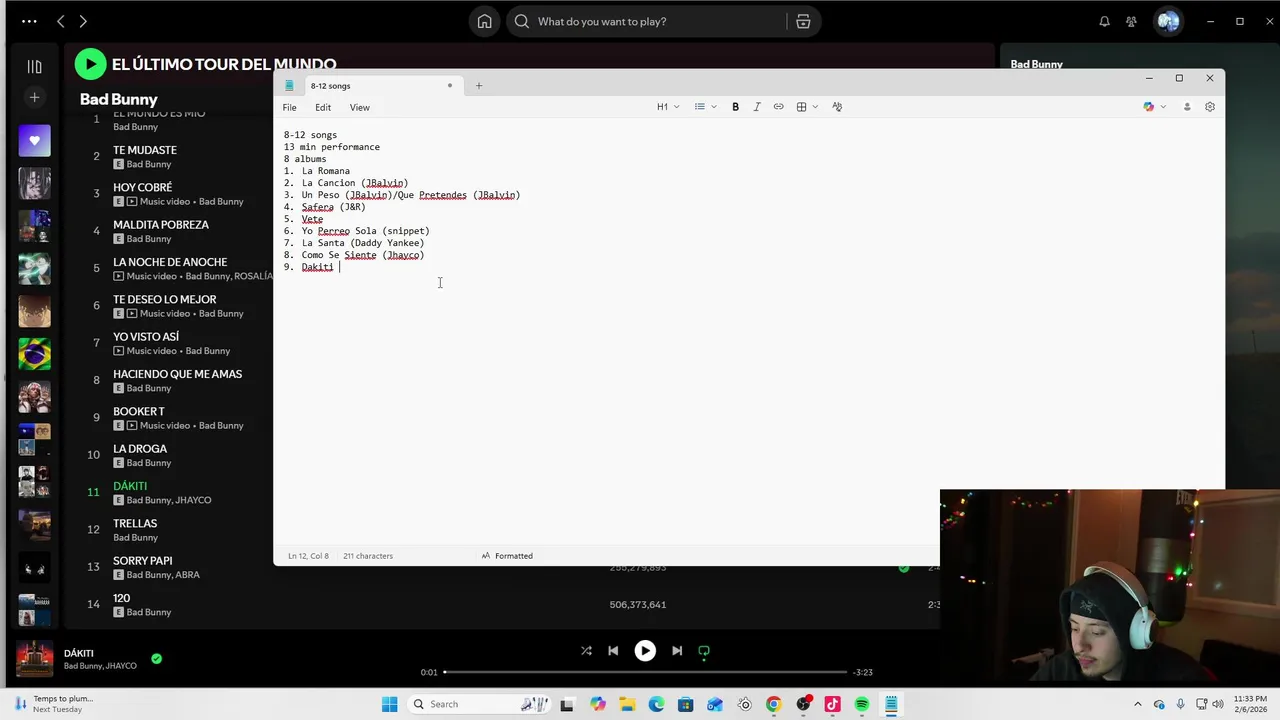Click the insert table icon

802,107
